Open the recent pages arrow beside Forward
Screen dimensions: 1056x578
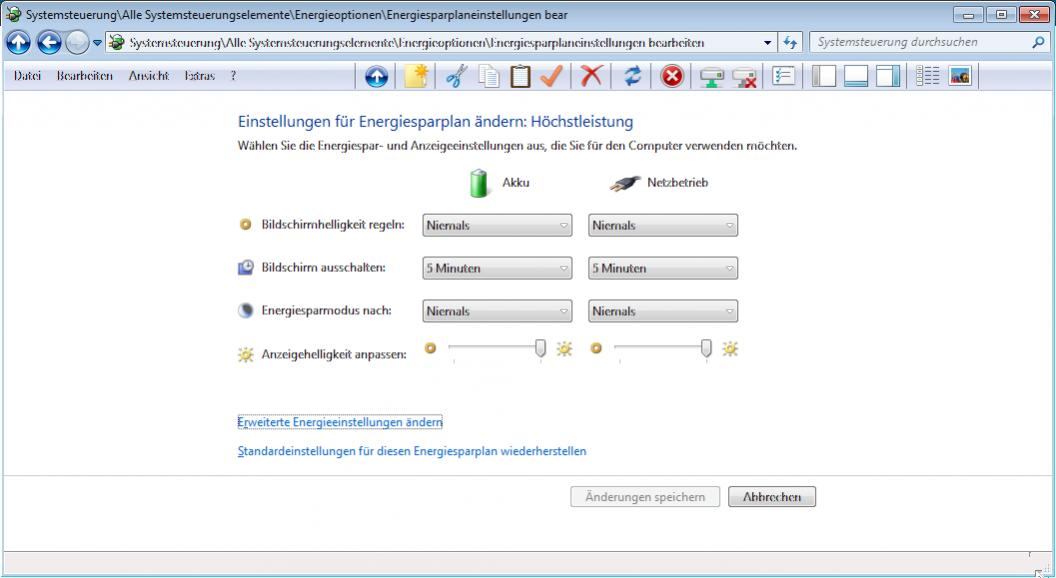point(97,43)
